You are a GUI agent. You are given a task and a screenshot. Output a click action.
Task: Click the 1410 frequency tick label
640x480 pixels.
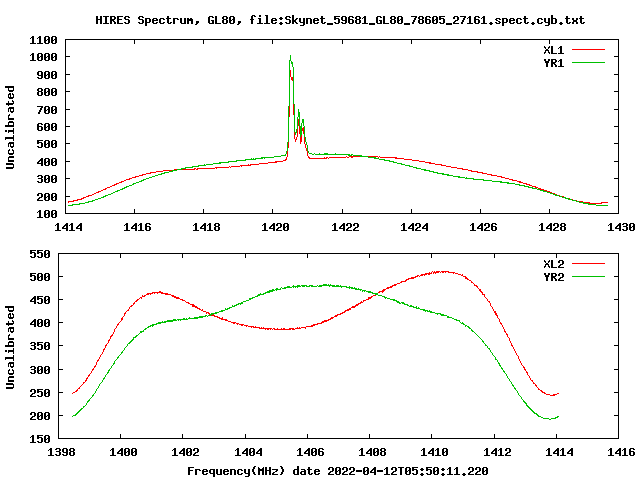point(434,452)
